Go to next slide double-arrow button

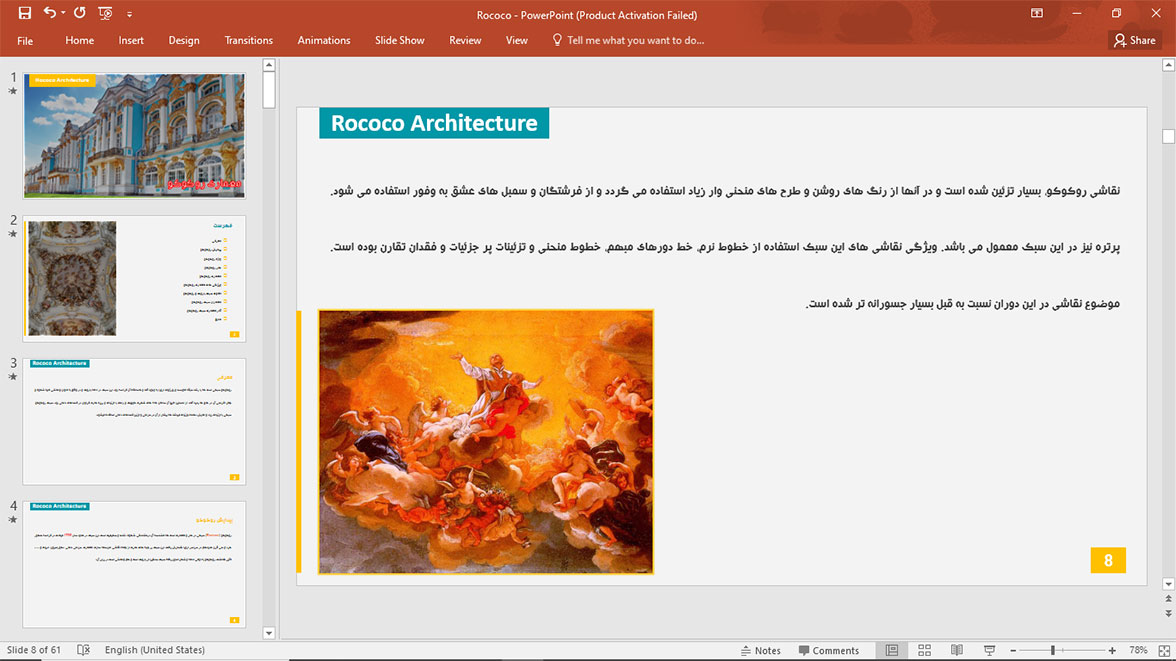[x=1168, y=613]
